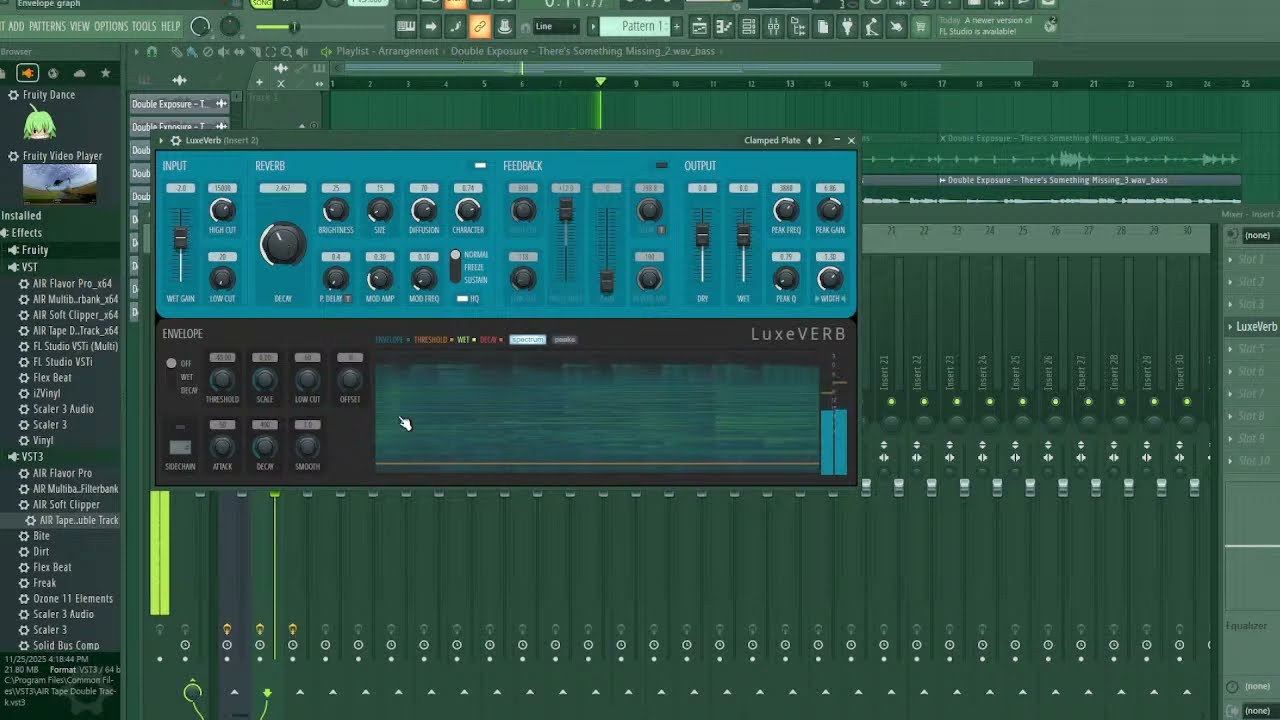Open the VIEW menu
The image size is (1280, 720).
coord(79,26)
